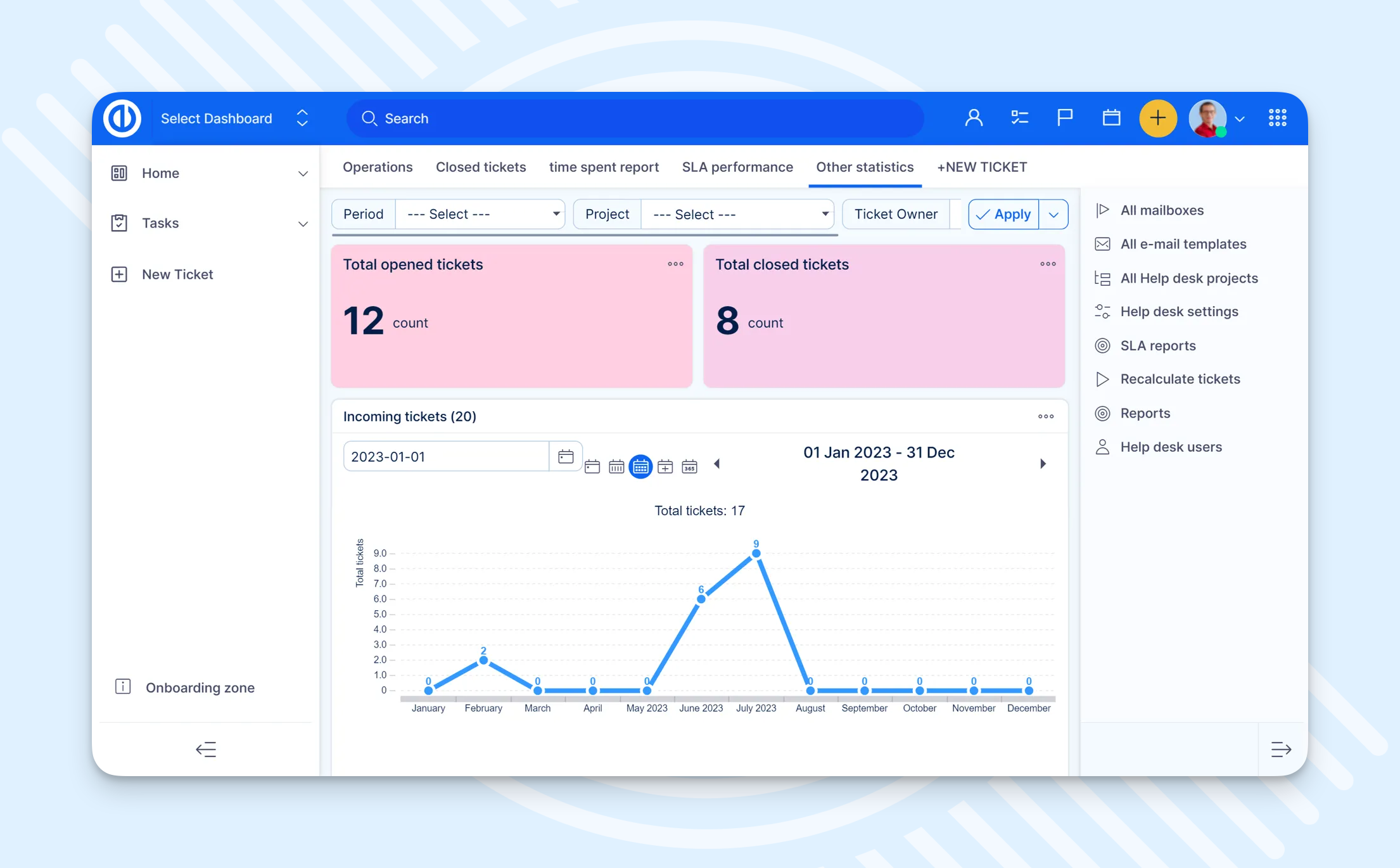1400x868 pixels.
Task: Open the apps grid icon at top right
Action: click(x=1278, y=118)
